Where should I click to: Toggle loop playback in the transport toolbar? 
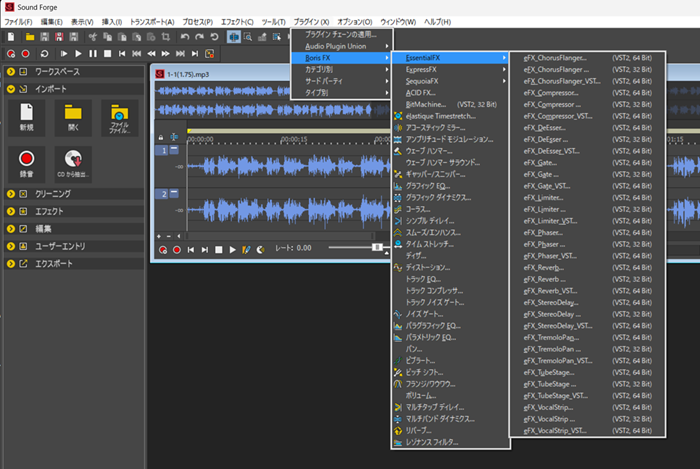click(x=44, y=54)
